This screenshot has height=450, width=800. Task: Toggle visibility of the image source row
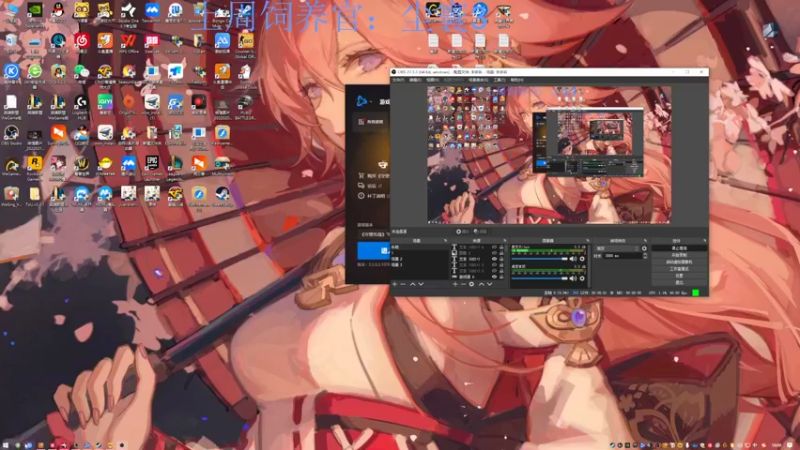(x=494, y=253)
